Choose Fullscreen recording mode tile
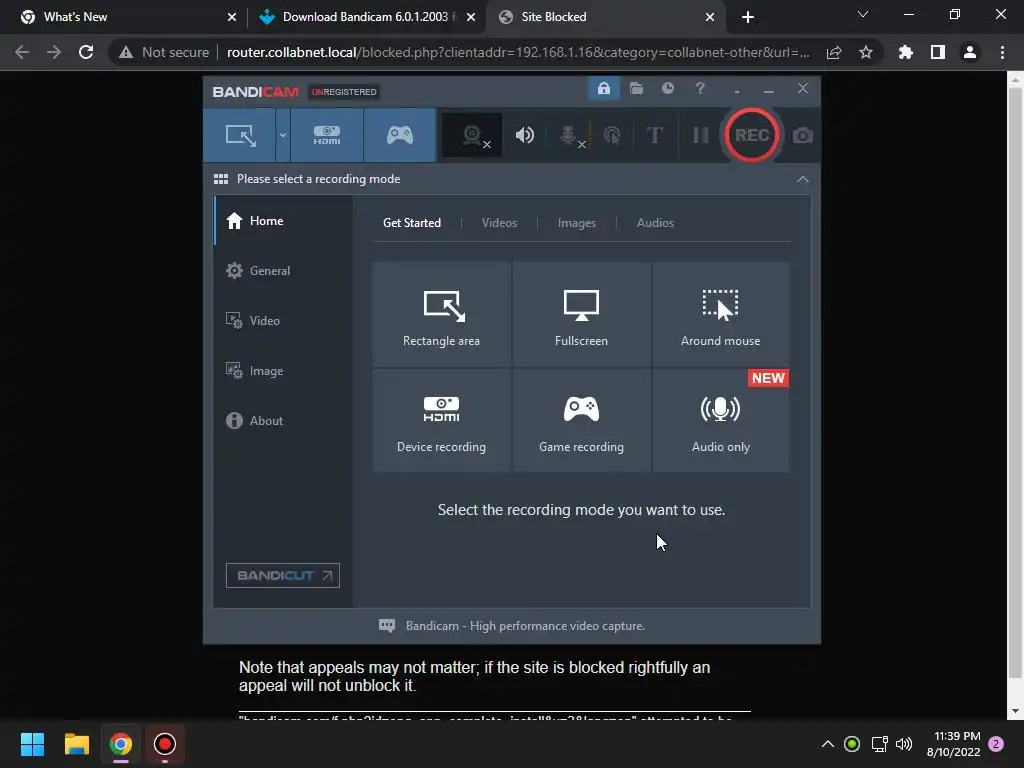Viewport: 1024px width, 768px height. pyautogui.click(x=581, y=315)
